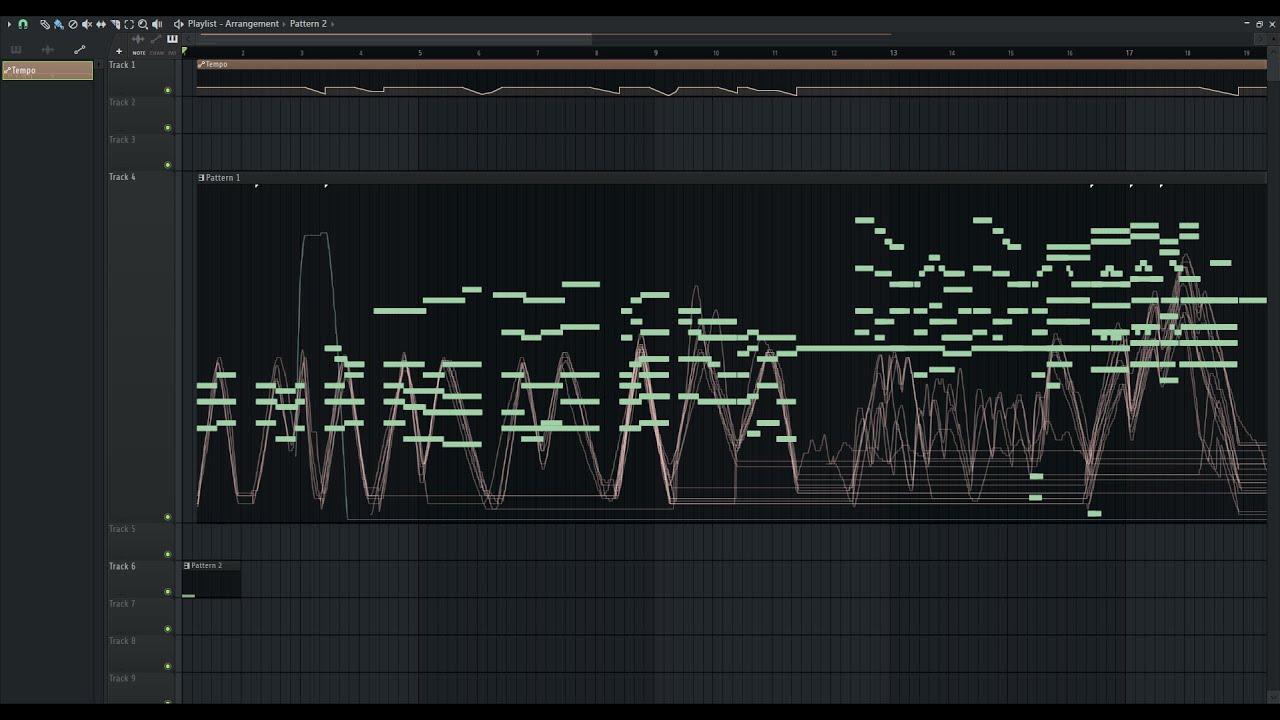Image resolution: width=1280 pixels, height=720 pixels.
Task: Click the horizontal scrollbar thumb
Action: point(395,39)
